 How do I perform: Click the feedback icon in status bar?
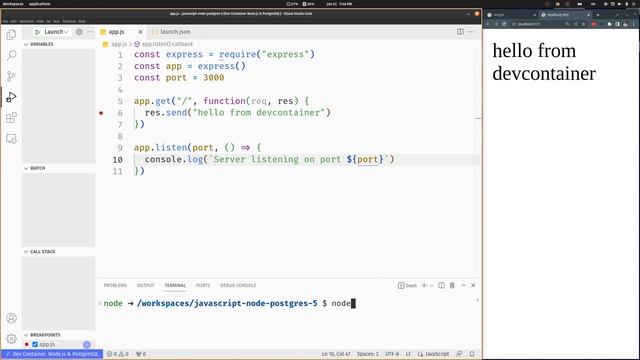(459, 354)
